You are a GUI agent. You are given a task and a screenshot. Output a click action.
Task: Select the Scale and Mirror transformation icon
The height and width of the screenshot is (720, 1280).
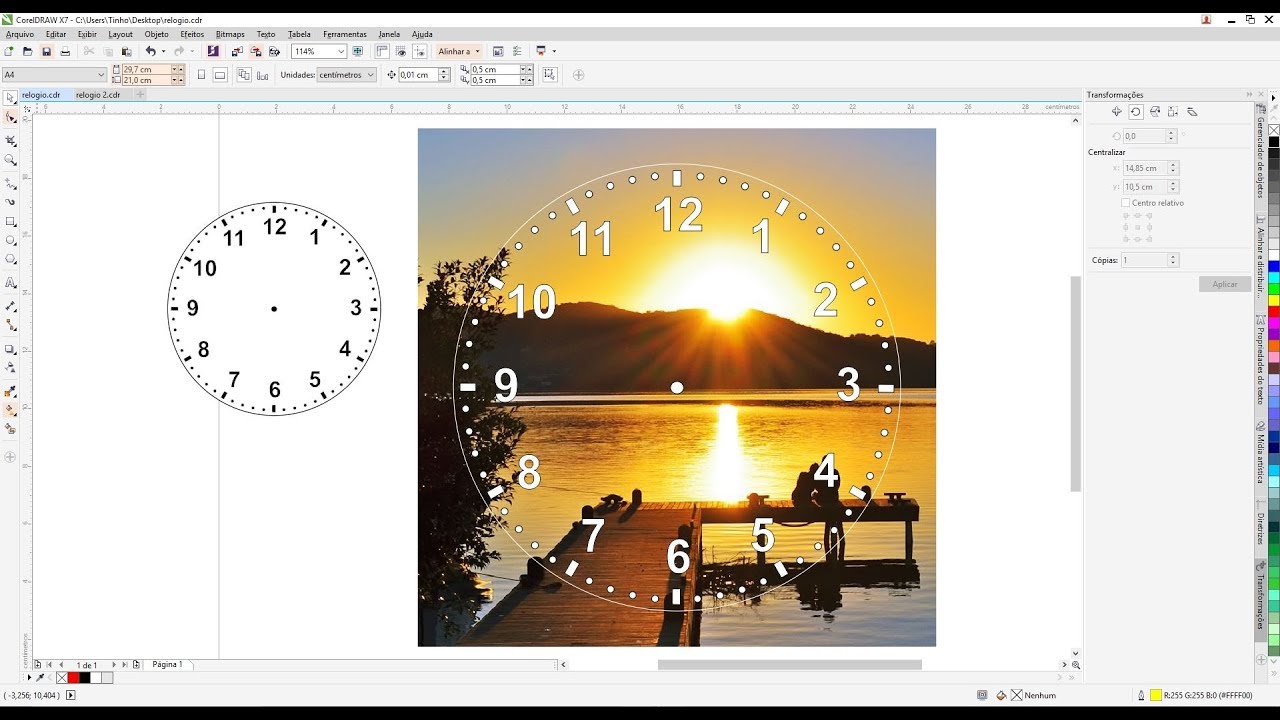(1155, 112)
